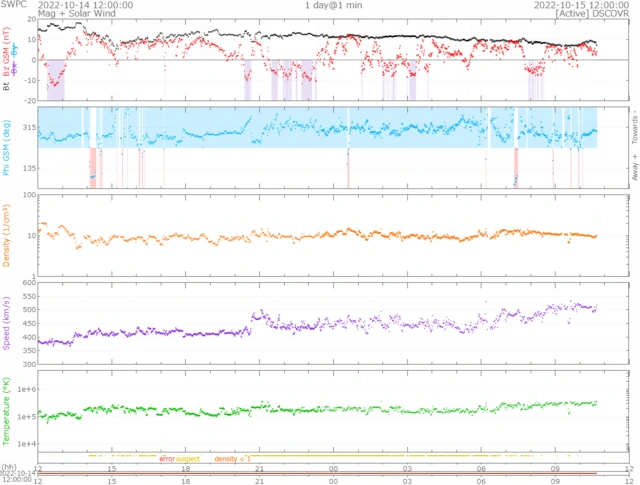
Task: Click the end date 2022-10-15 12:00:00
Action: (578, 5)
